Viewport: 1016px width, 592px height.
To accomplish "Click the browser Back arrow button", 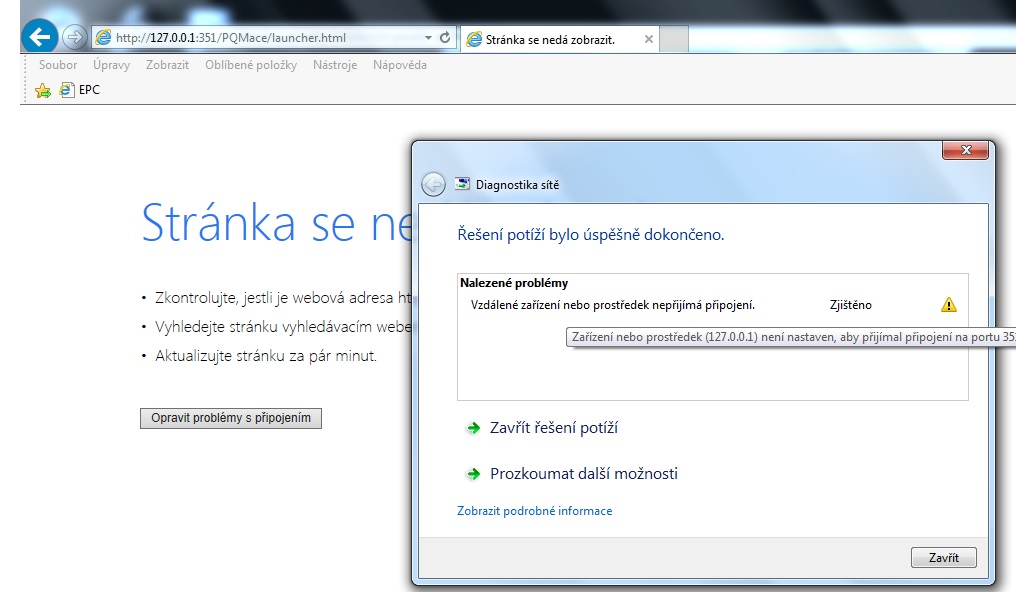I will [x=40, y=38].
